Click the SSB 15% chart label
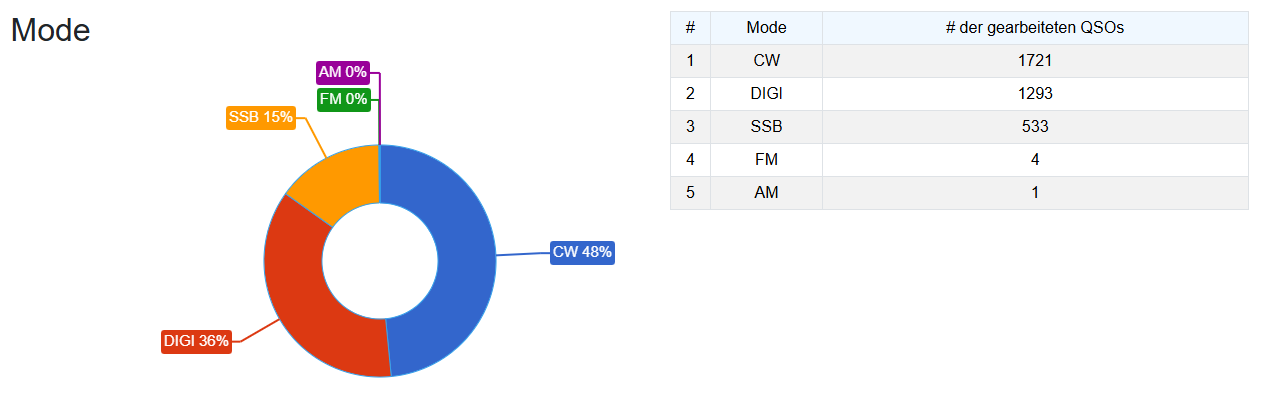The width and height of the screenshot is (1261, 396). (x=261, y=117)
